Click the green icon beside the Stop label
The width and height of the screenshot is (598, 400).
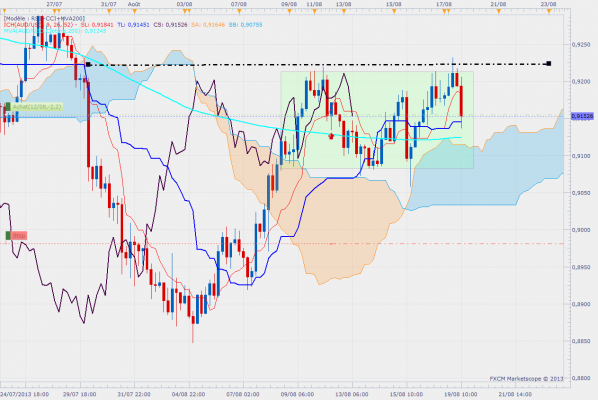(x=8, y=236)
